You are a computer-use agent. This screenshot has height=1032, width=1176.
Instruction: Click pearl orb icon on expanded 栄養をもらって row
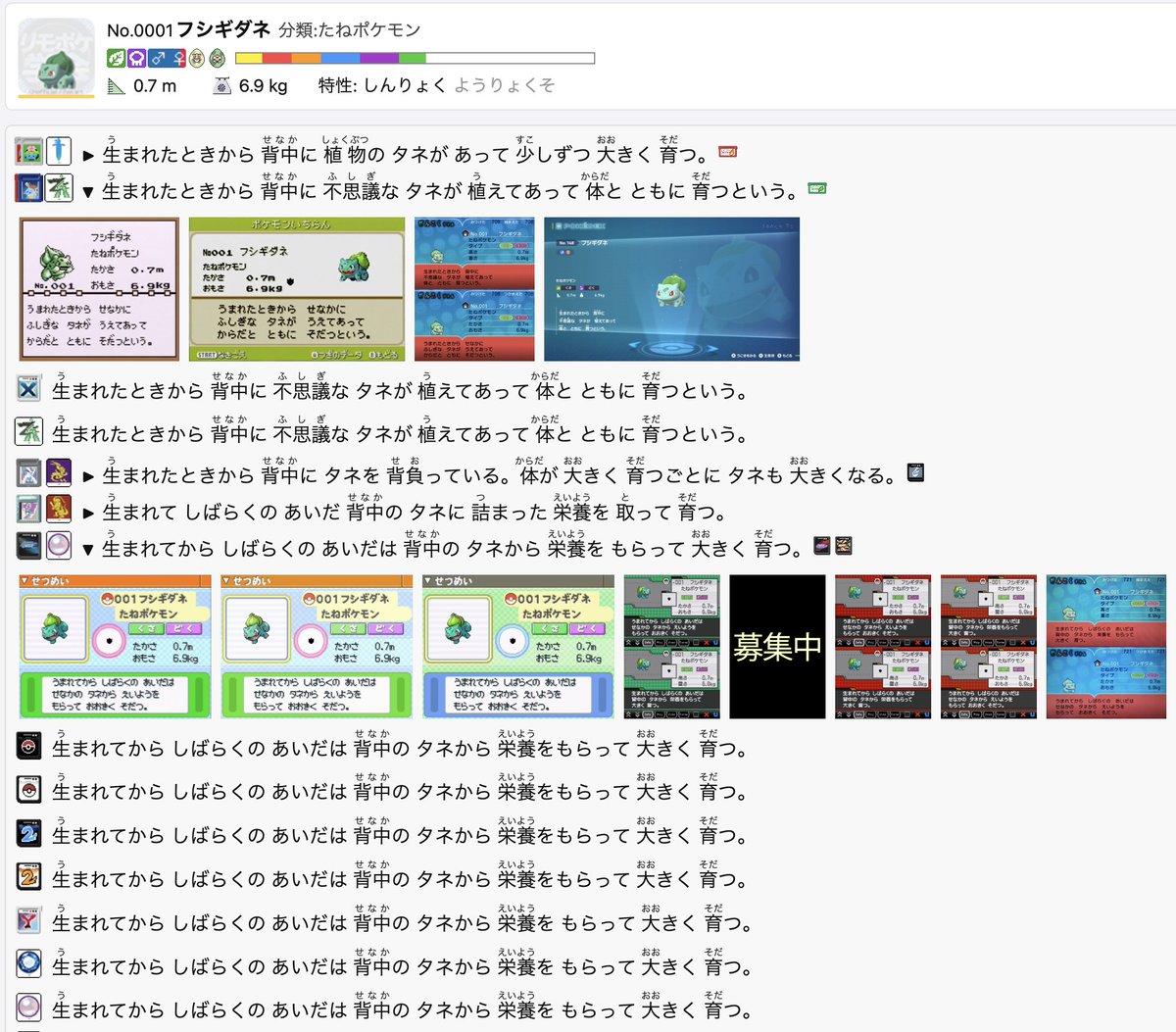(59, 546)
